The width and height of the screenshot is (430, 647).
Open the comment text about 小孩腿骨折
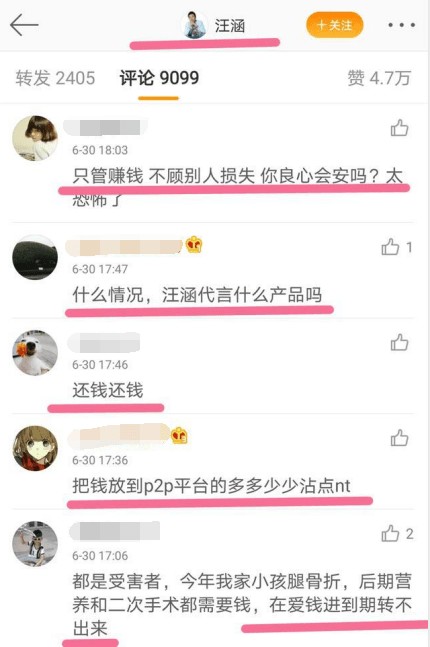pyautogui.click(x=242, y=604)
